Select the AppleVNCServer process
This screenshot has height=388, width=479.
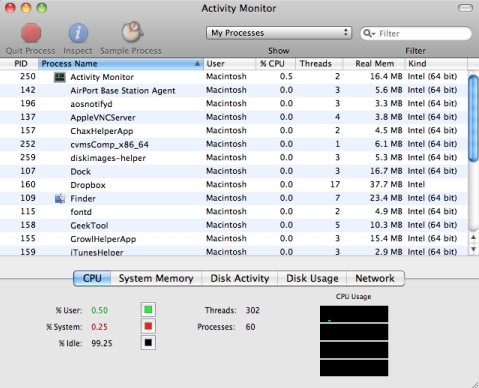point(234,117)
